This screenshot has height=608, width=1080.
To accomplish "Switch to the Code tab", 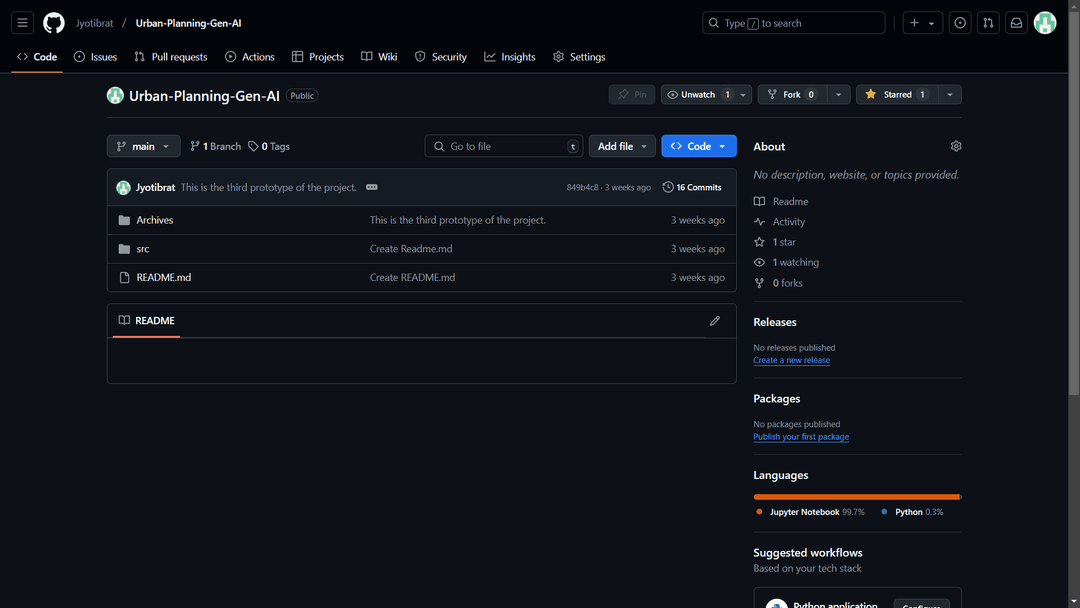I will click(x=37, y=57).
